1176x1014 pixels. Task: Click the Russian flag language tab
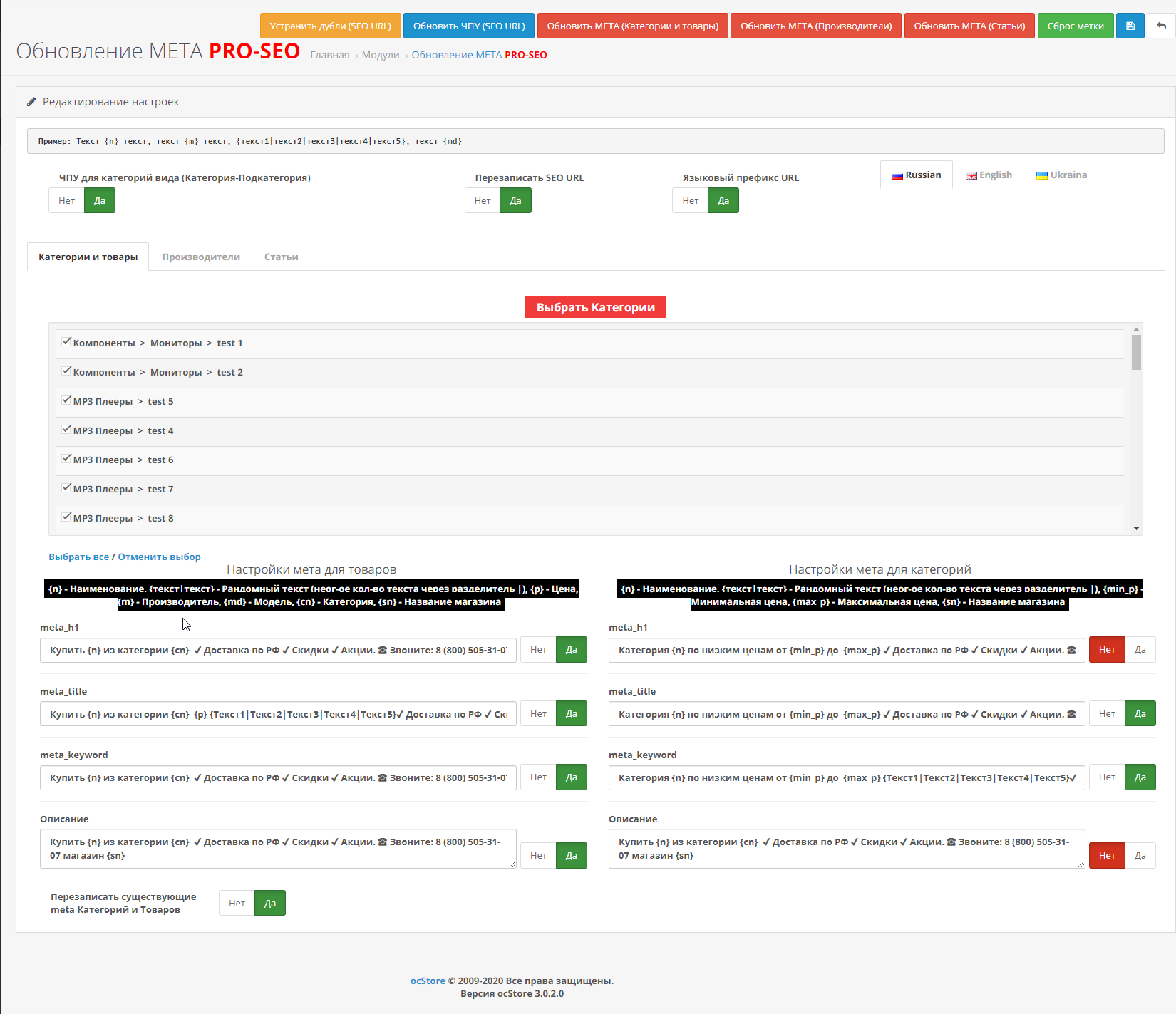pos(917,175)
